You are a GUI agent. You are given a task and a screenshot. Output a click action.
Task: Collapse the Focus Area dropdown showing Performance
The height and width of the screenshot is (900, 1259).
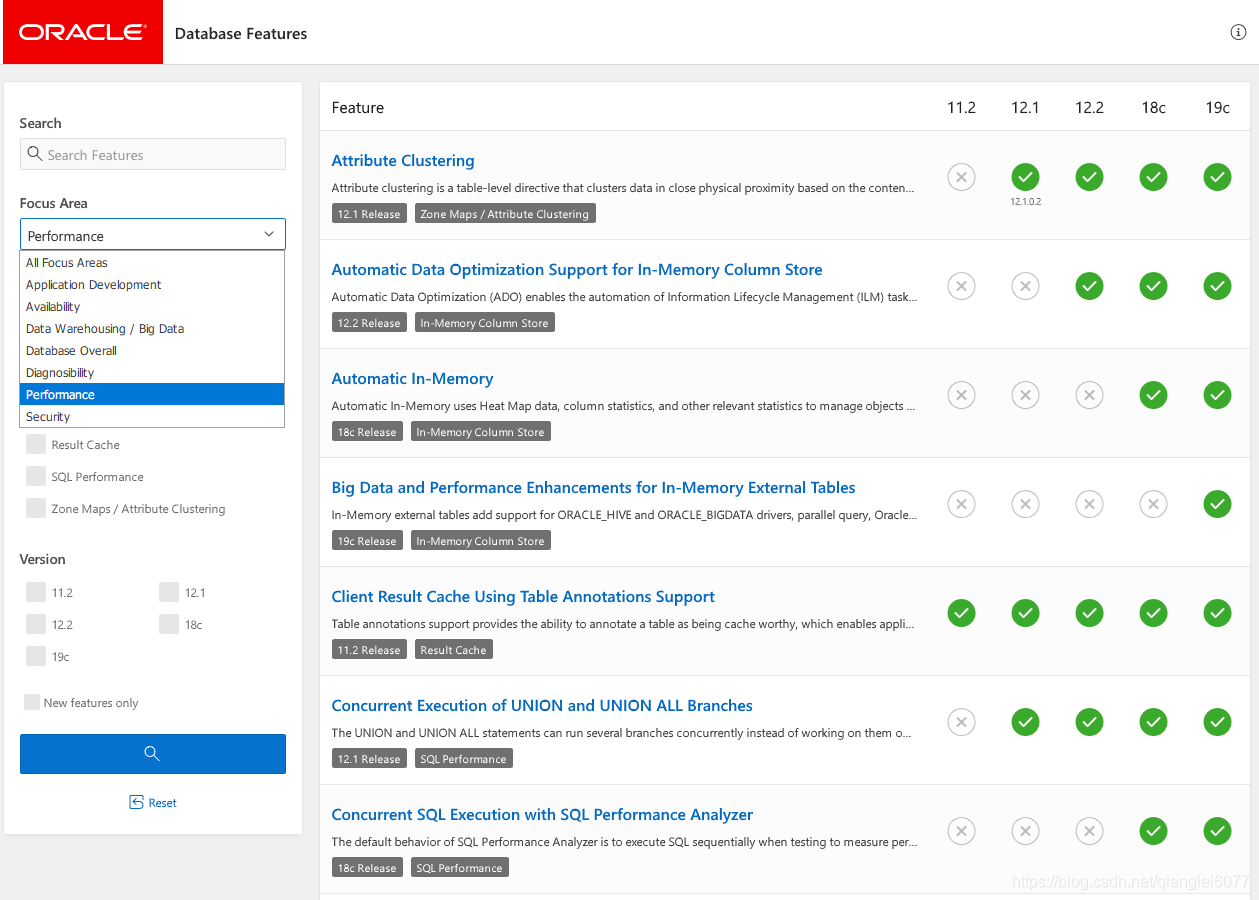pos(152,235)
